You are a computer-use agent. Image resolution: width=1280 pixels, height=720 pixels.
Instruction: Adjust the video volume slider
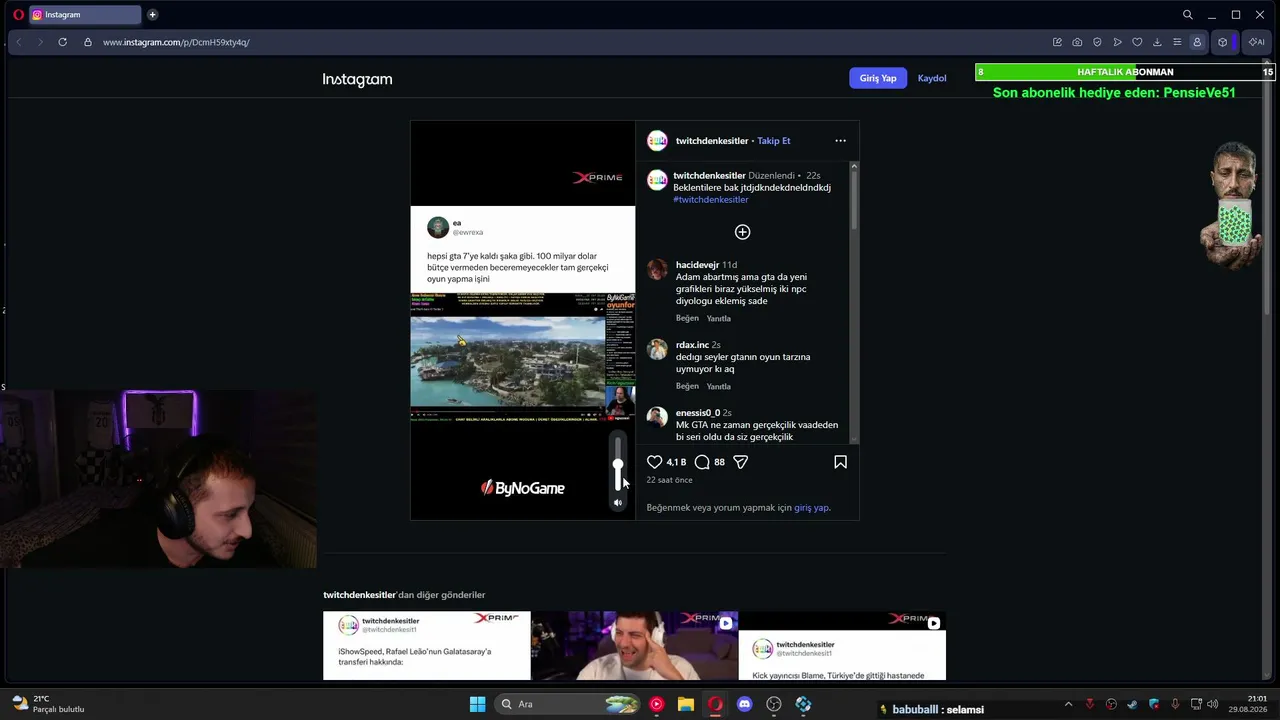[618, 464]
